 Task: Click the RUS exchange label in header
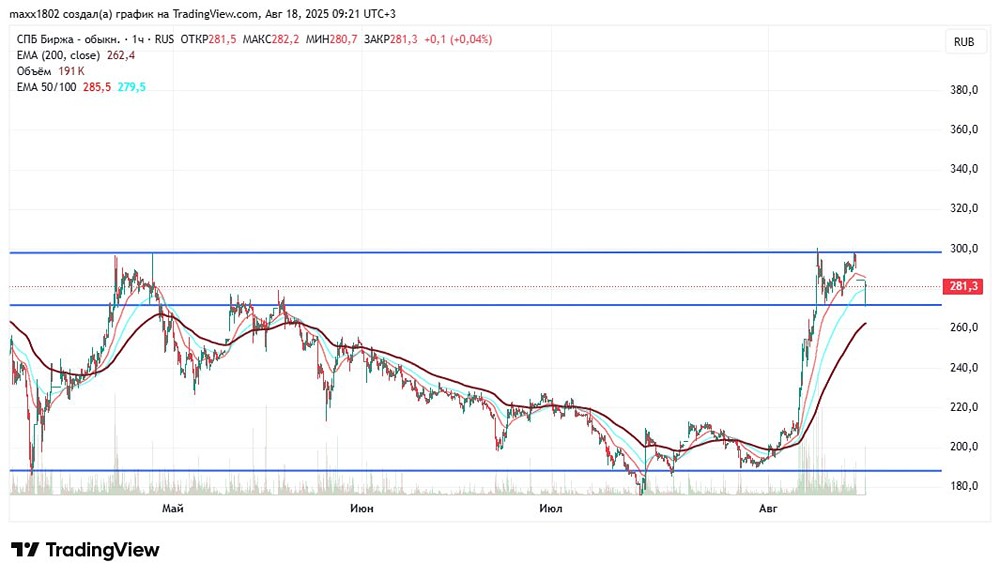[x=164, y=40]
